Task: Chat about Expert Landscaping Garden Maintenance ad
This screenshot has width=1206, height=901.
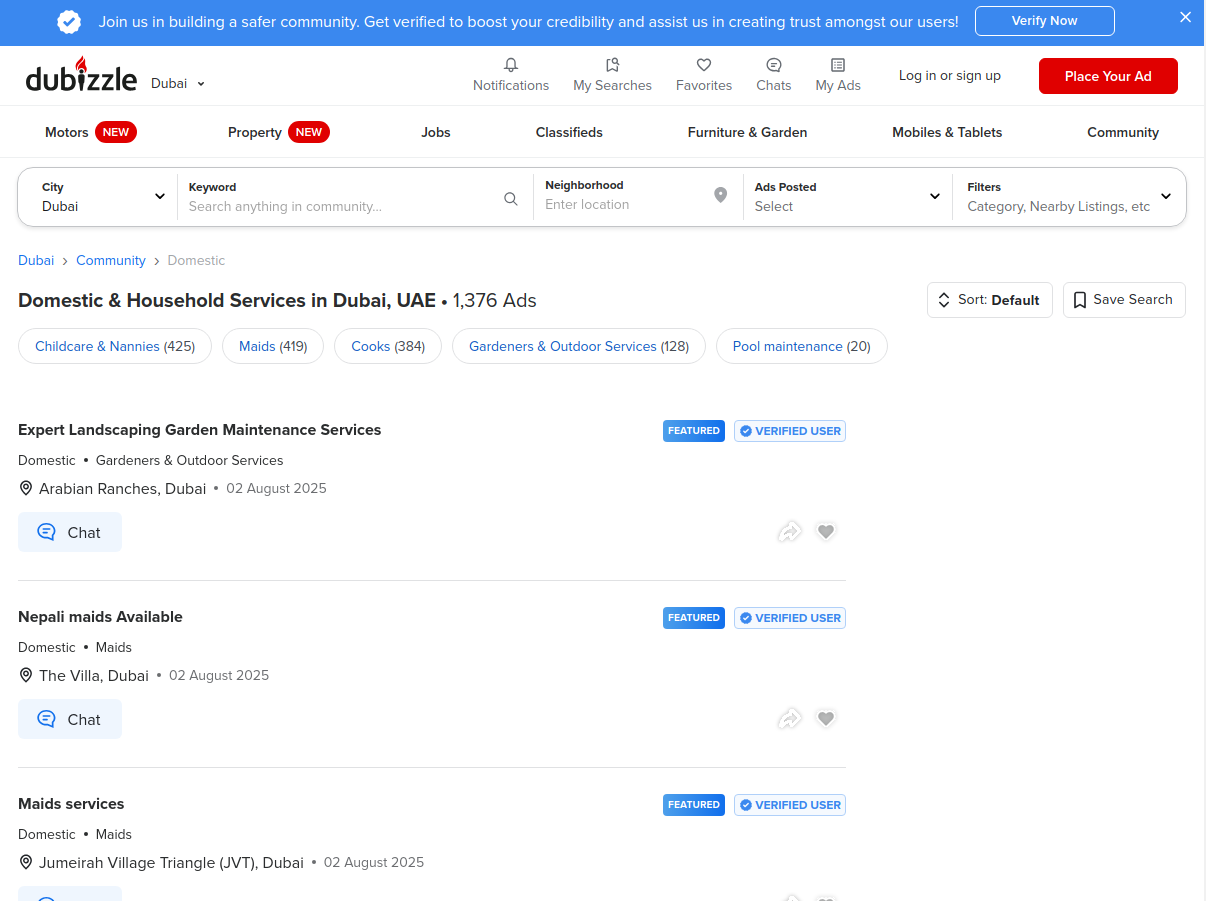Action: 70,532
